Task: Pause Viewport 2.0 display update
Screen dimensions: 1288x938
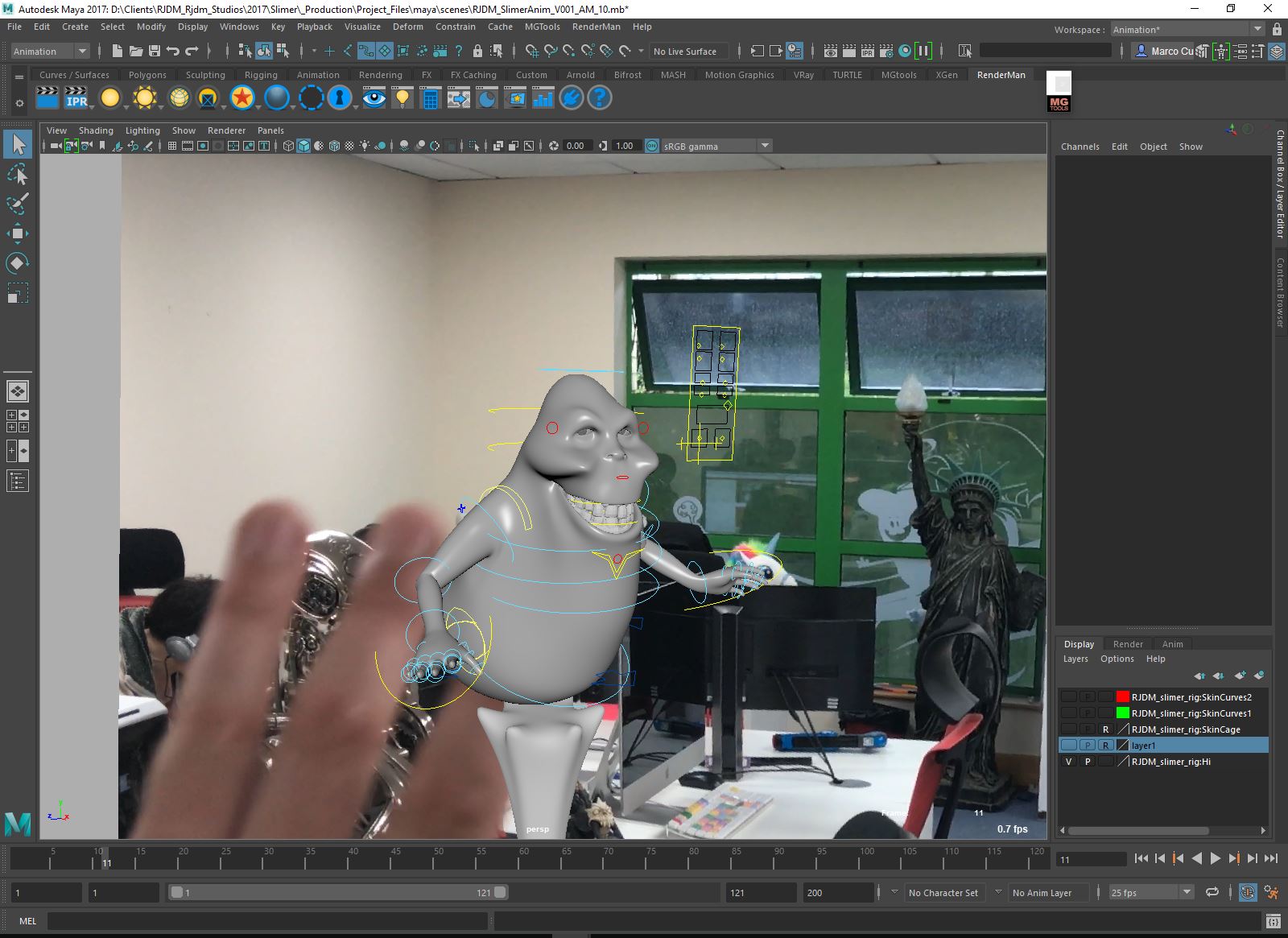Action: 923,51
